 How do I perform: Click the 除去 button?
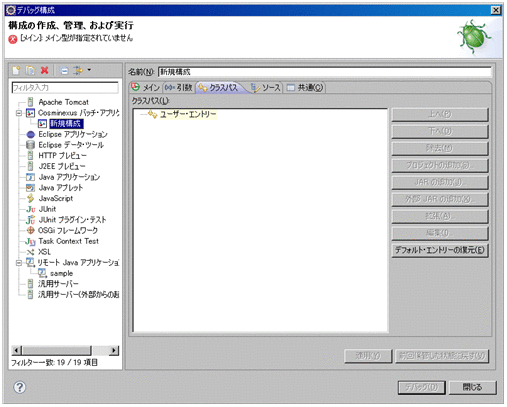coord(440,148)
